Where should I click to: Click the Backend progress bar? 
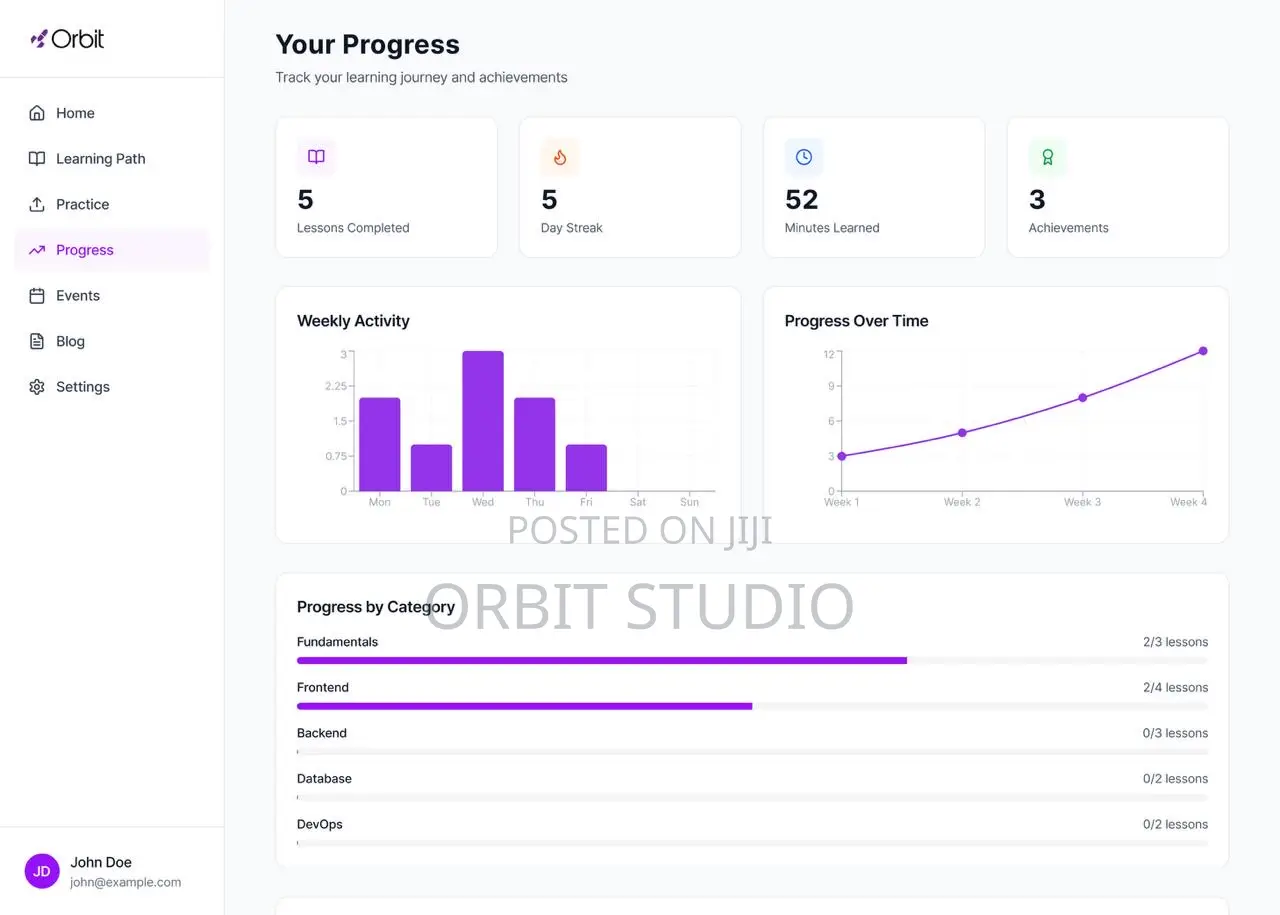(752, 752)
